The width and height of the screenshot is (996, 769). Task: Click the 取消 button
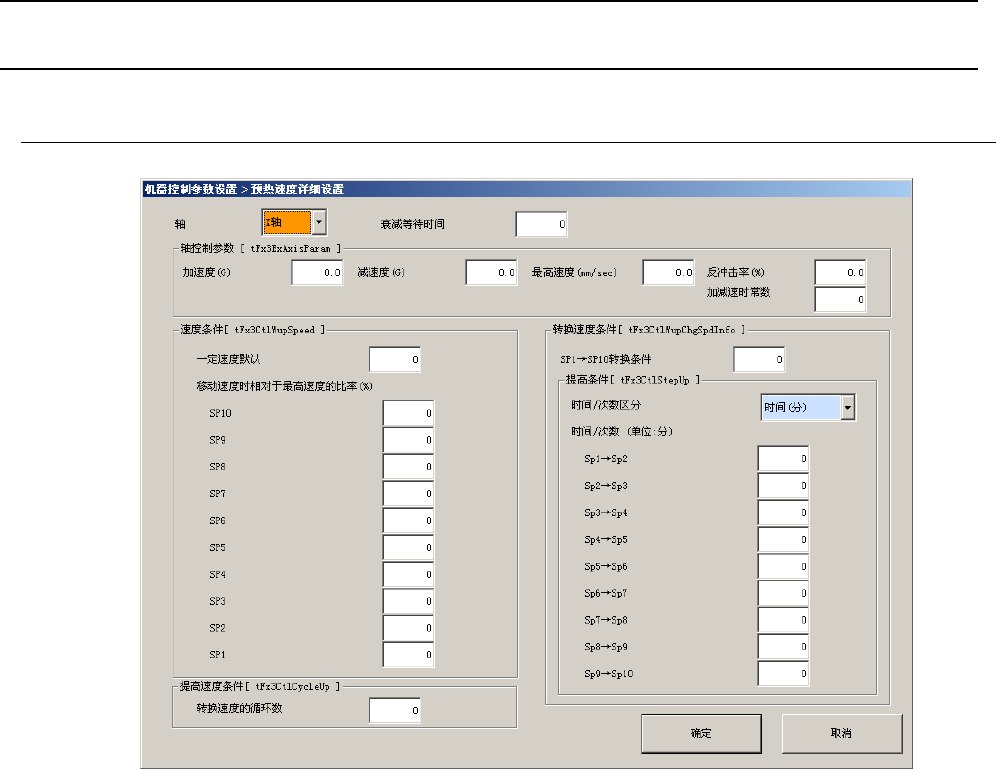coord(841,733)
